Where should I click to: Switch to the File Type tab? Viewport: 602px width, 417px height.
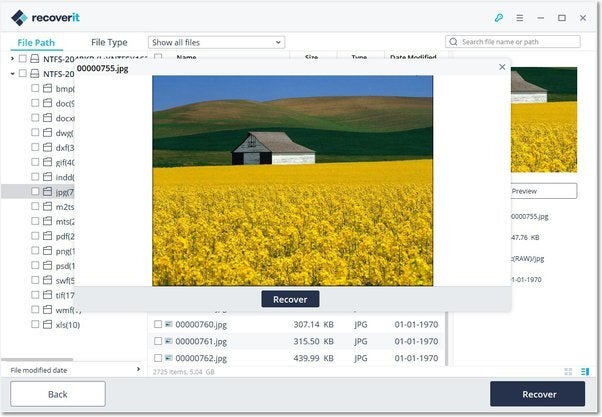109,43
